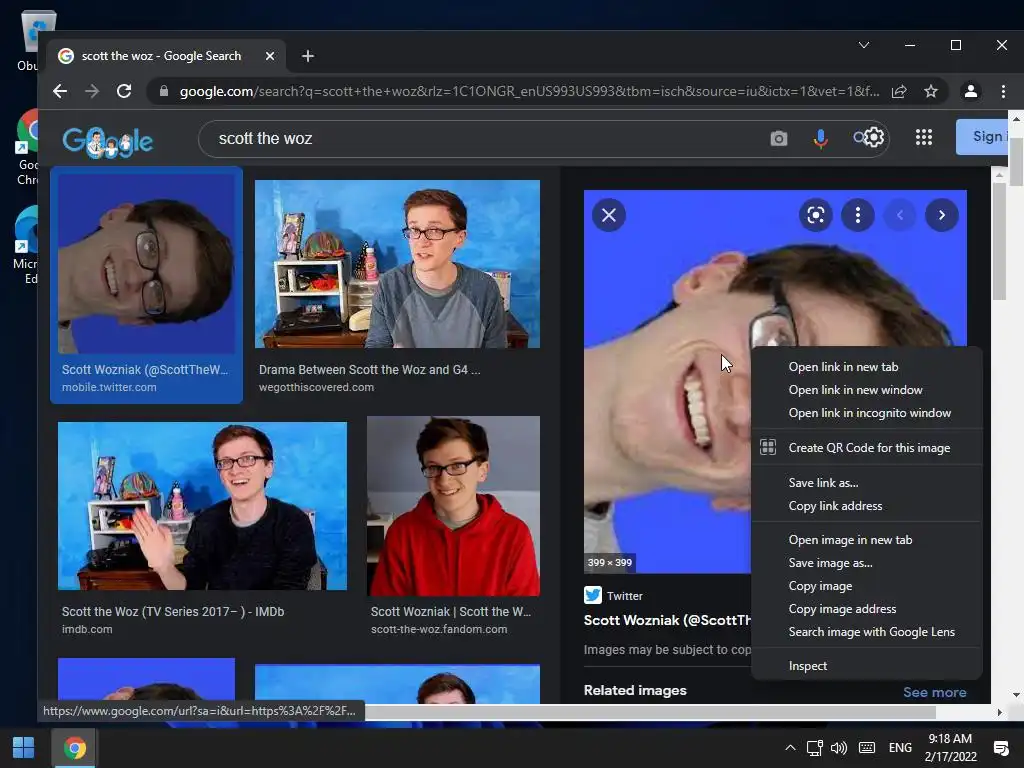Click the ENG language indicator
Screen dimensions: 1024x768
[x=900, y=748]
